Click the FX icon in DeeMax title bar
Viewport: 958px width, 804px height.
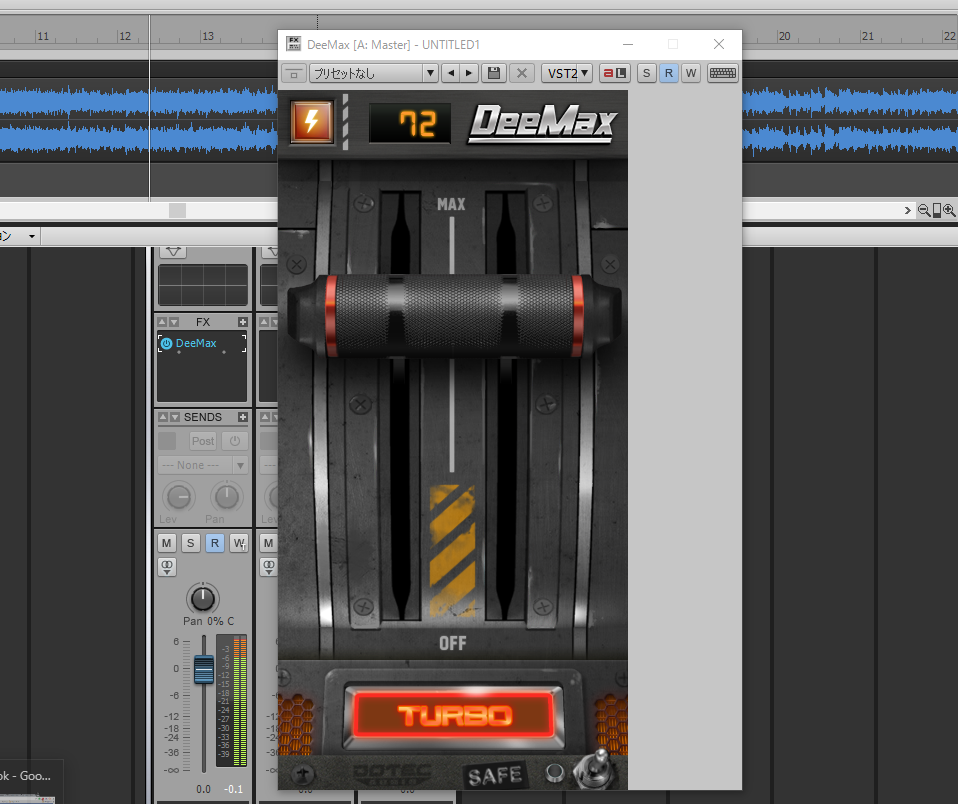pyautogui.click(x=294, y=43)
